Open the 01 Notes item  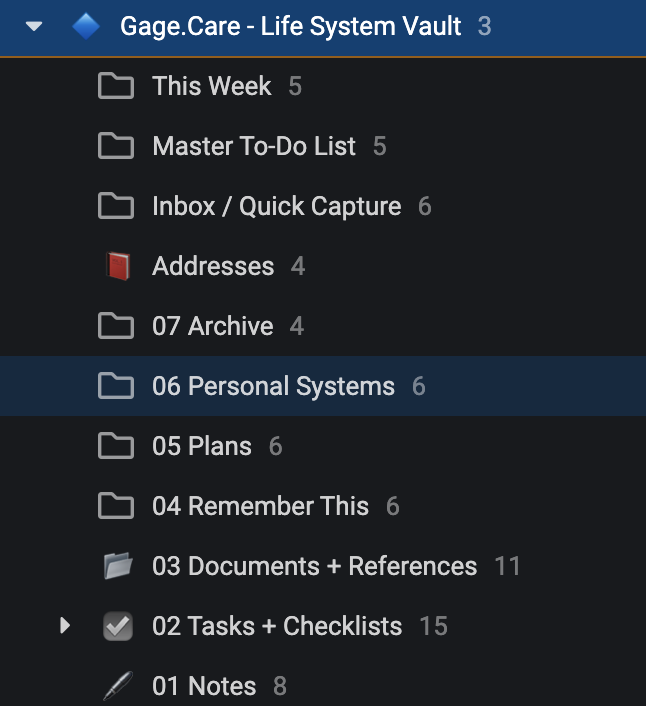pos(323,686)
